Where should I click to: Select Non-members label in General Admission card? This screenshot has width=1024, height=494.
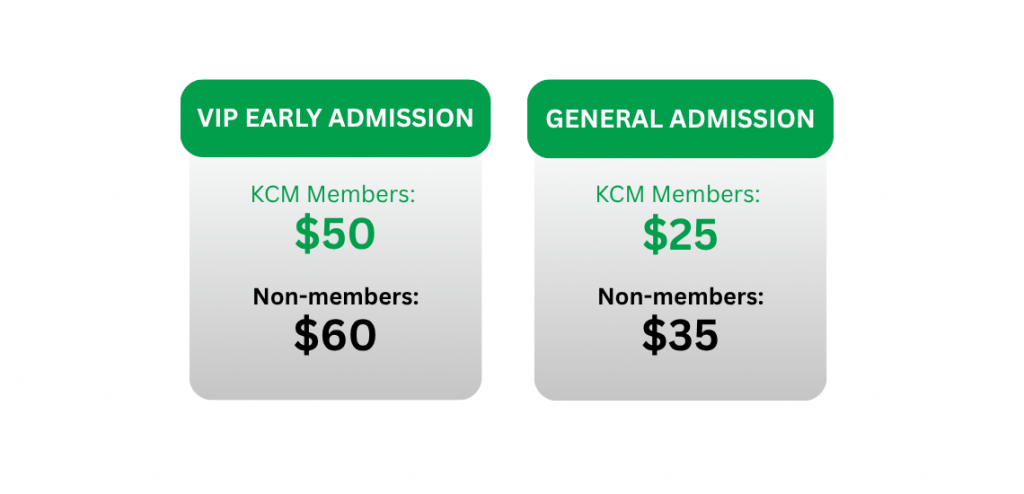pos(680,296)
